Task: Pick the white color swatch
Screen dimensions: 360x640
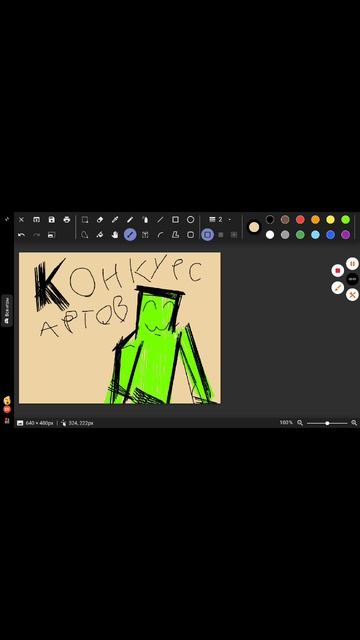Action: 270,235
